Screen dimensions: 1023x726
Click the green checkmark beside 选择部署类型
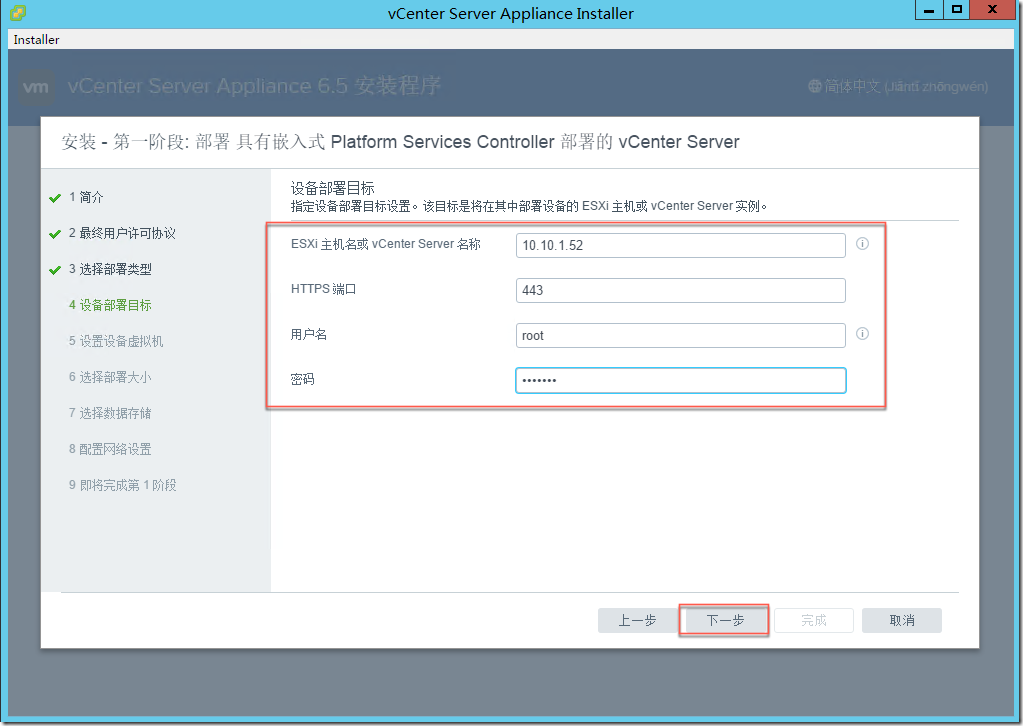coord(55,269)
